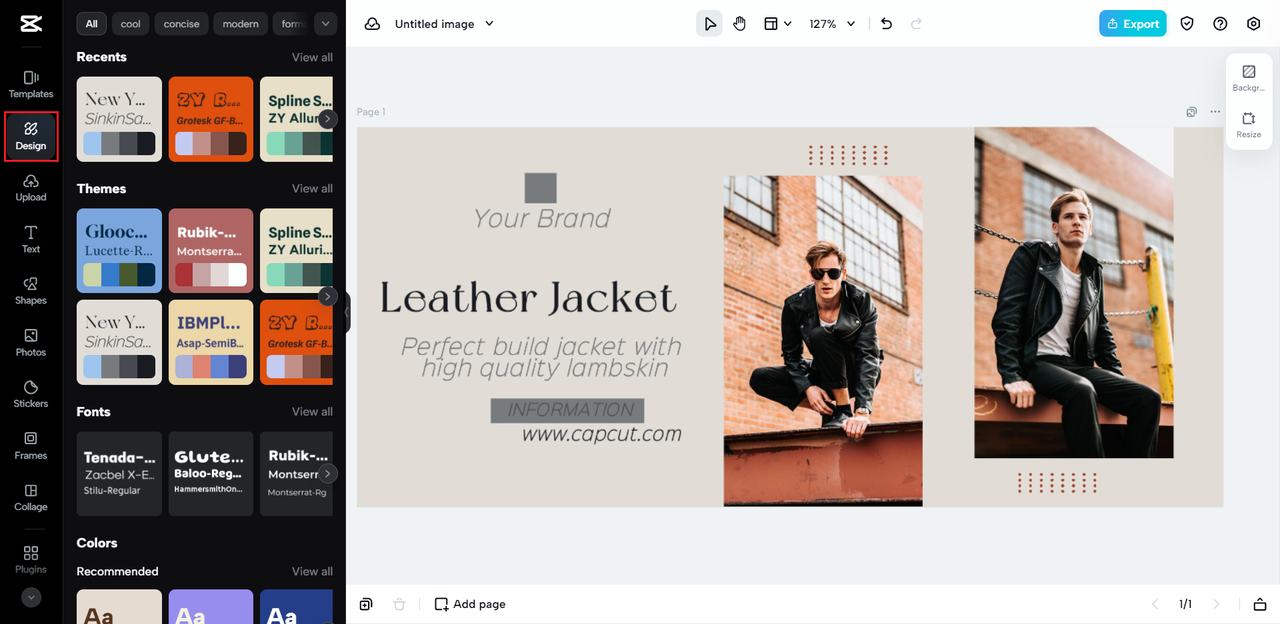Open Page 1 more options menu
The width and height of the screenshot is (1280, 624).
tap(1214, 112)
